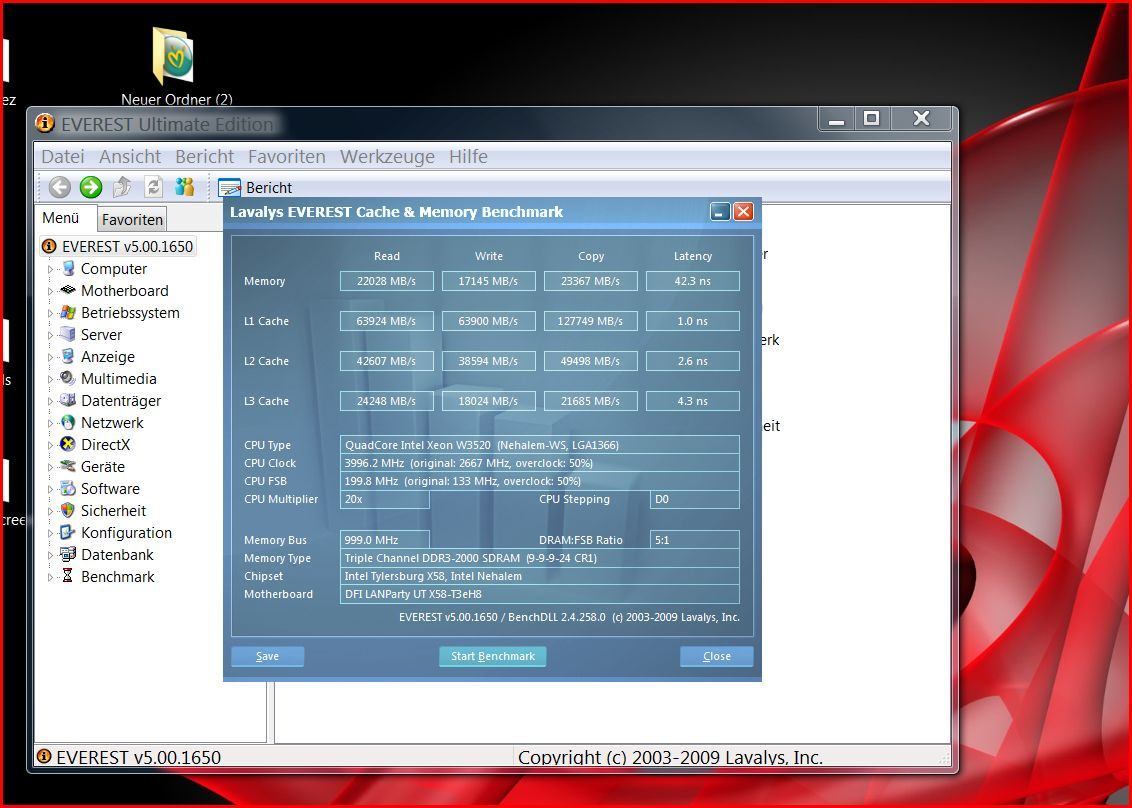Viewport: 1132px width, 808px height.
Task: Click the Memory Copy value 23367 MB/s
Action: click(x=591, y=281)
